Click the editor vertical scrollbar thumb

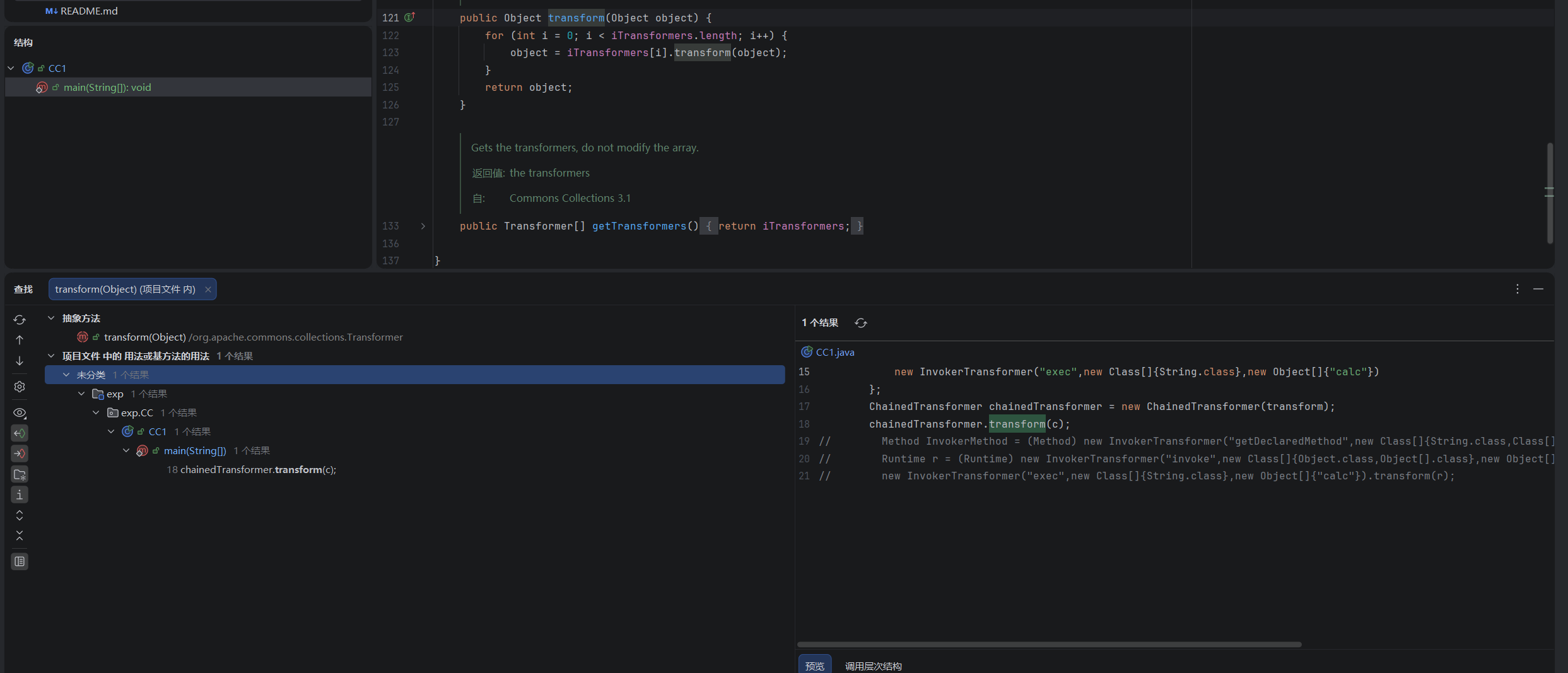1550,193
